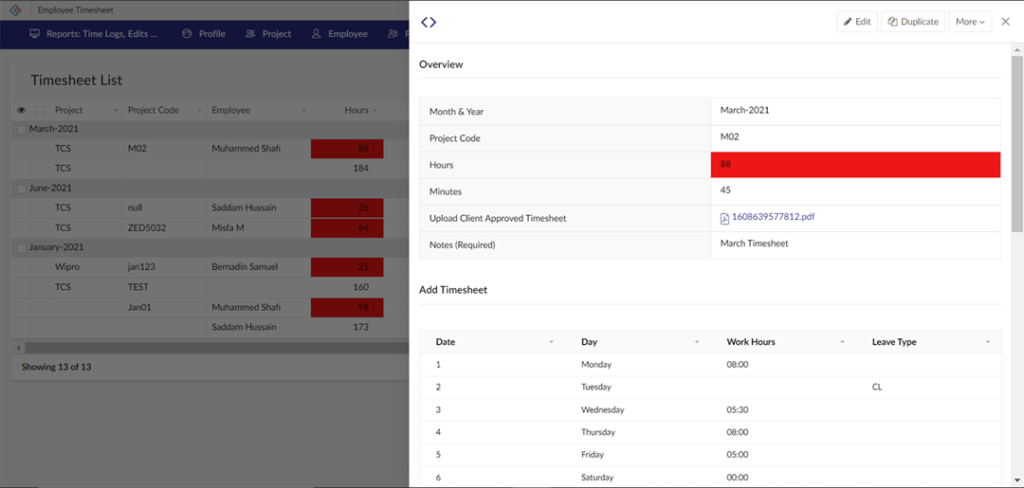Image resolution: width=1024 pixels, height=488 pixels.
Task: Check the June-2021 group checkbox
Action: 22,188
